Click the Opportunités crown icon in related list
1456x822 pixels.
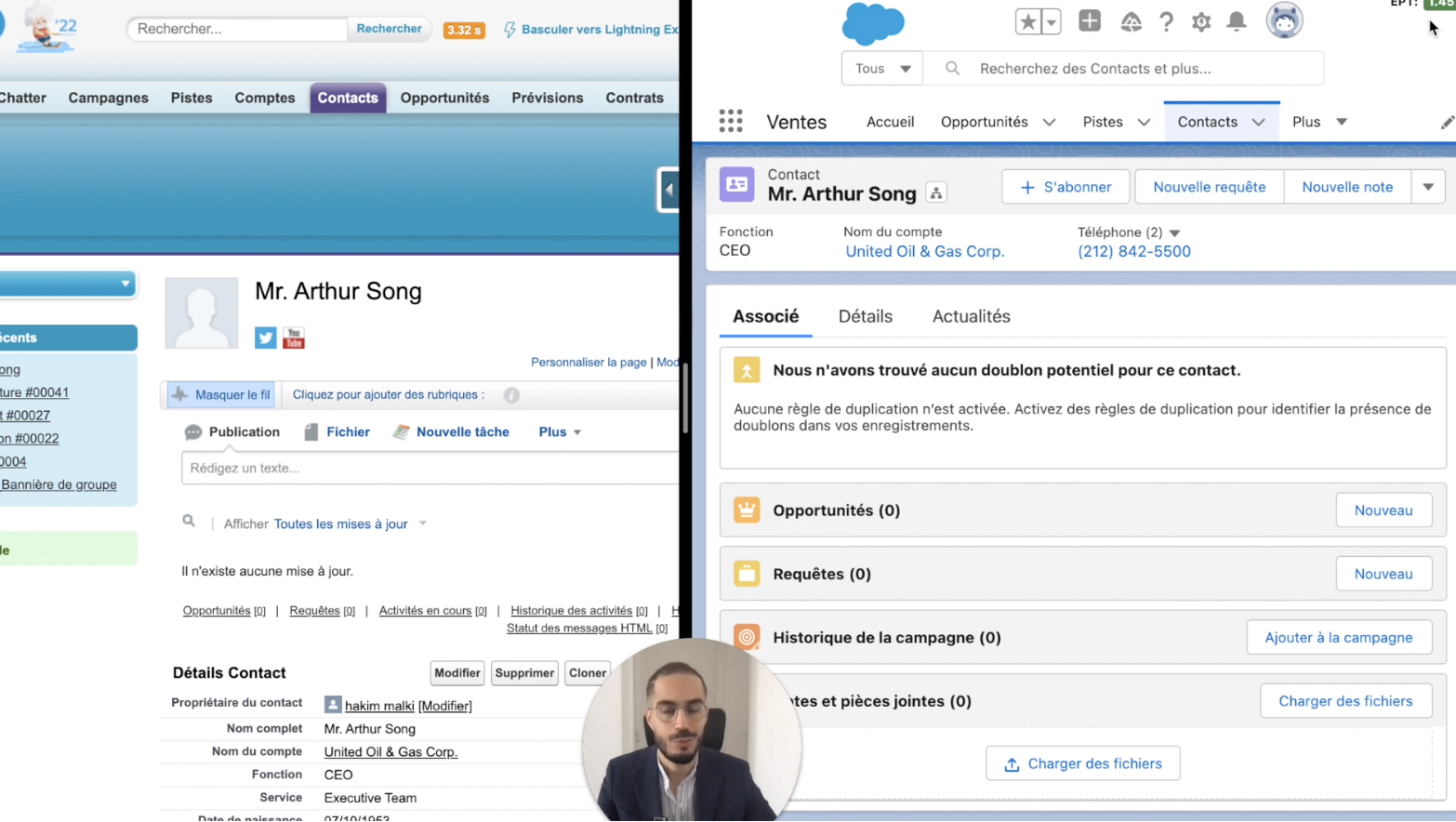746,510
